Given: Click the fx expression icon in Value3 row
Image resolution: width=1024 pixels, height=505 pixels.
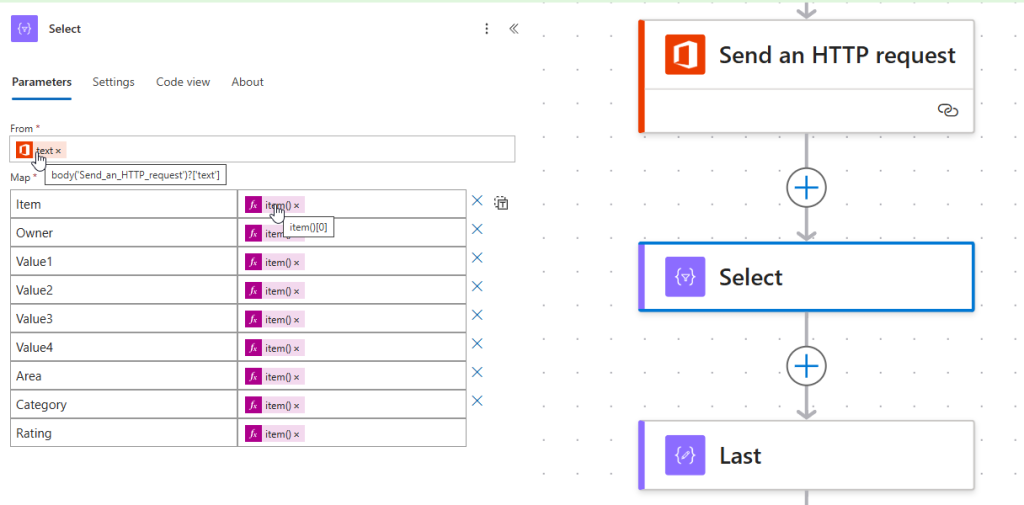Looking at the screenshot, I should click(253, 319).
